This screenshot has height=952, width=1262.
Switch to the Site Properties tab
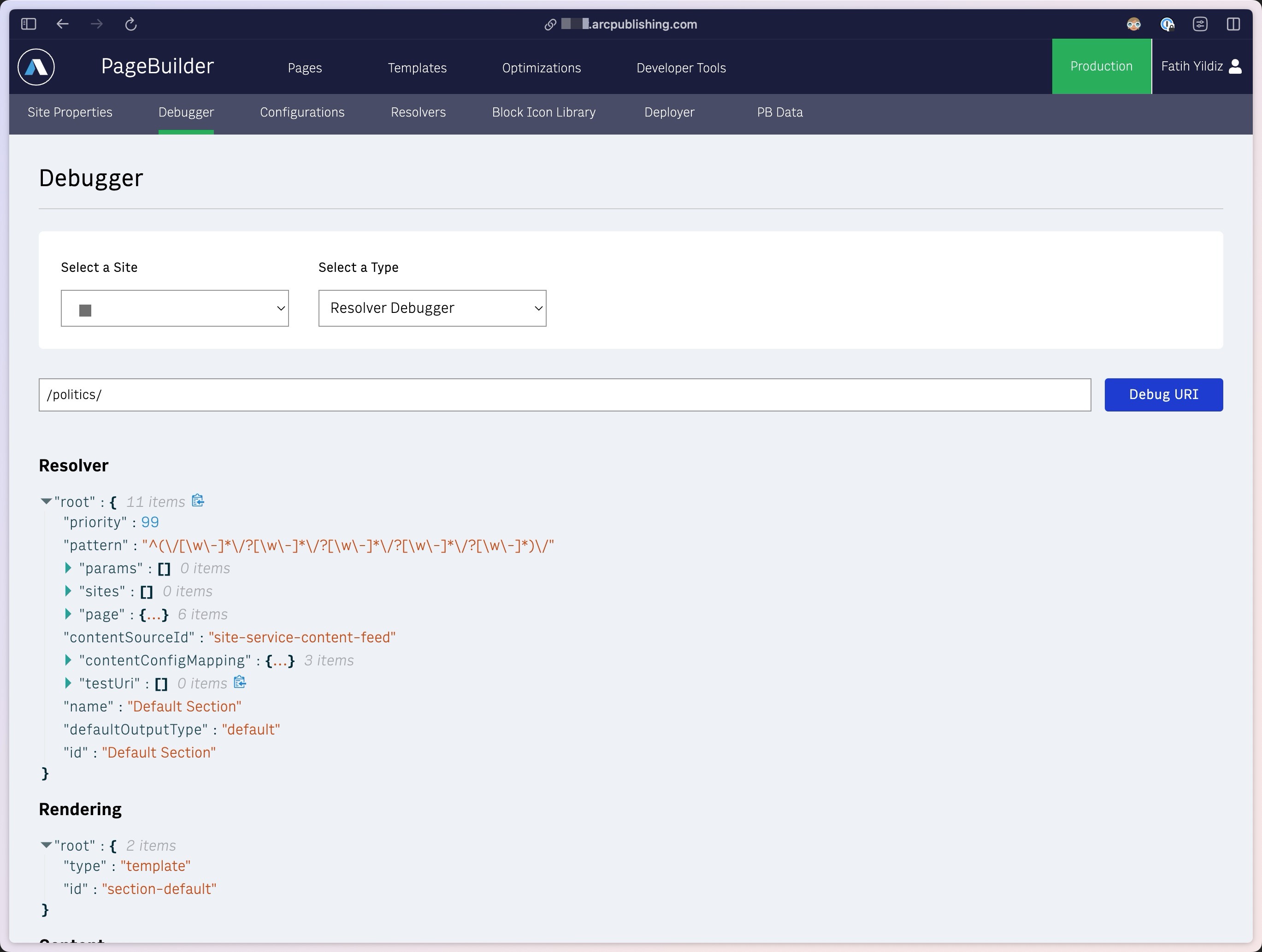click(x=70, y=112)
